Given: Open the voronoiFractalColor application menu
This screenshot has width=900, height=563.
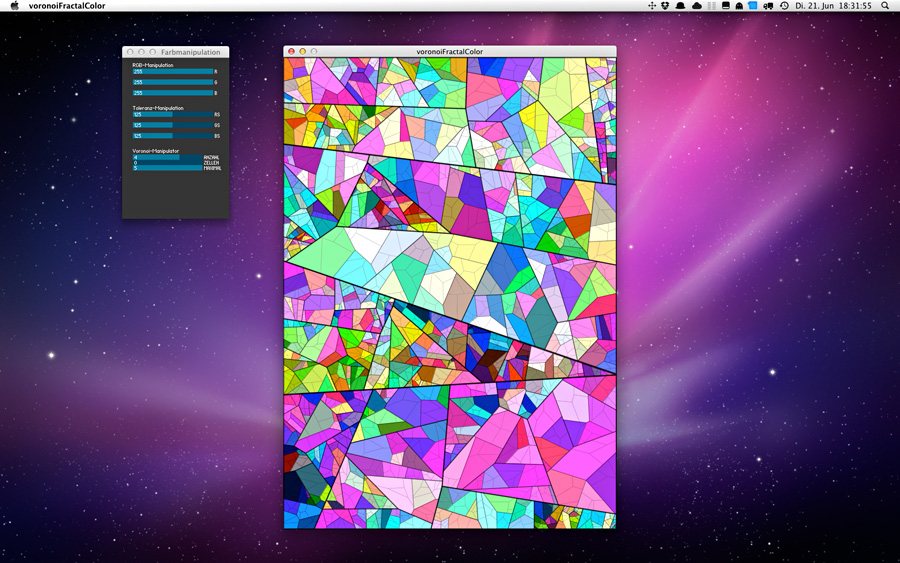Looking at the screenshot, I should tap(67, 6).
